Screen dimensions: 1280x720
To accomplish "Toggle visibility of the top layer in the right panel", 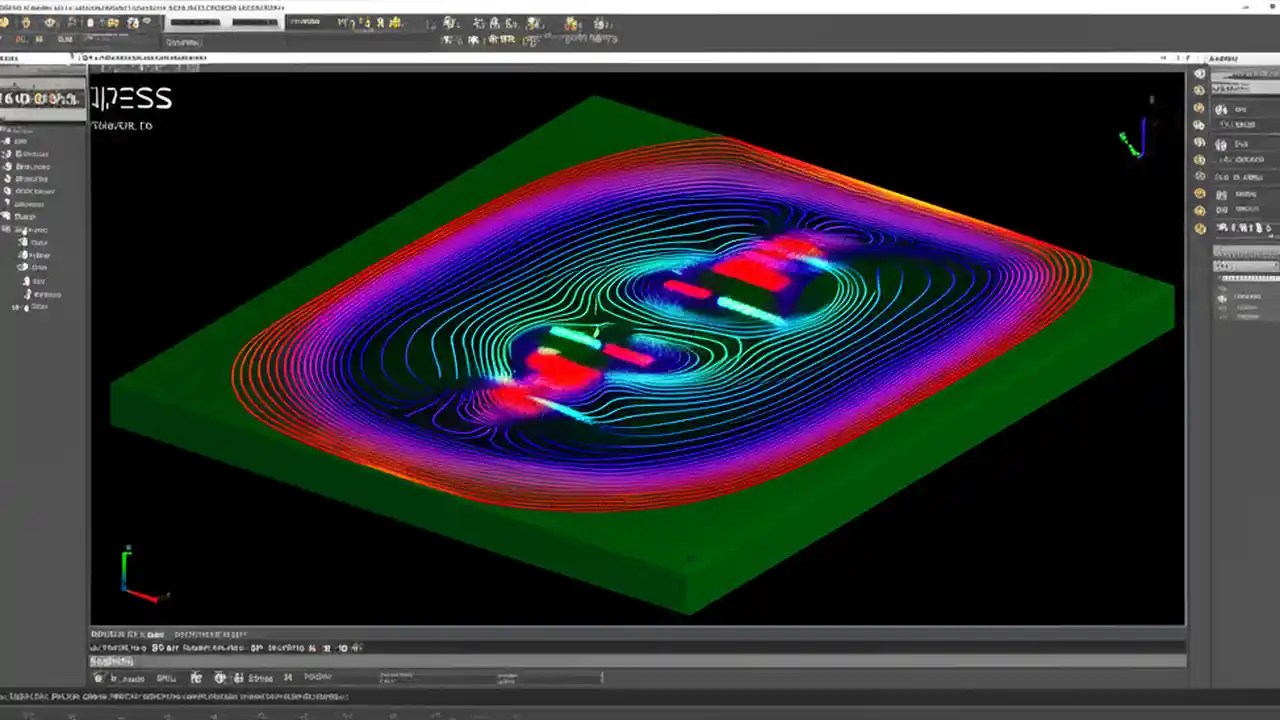I will [1200, 74].
